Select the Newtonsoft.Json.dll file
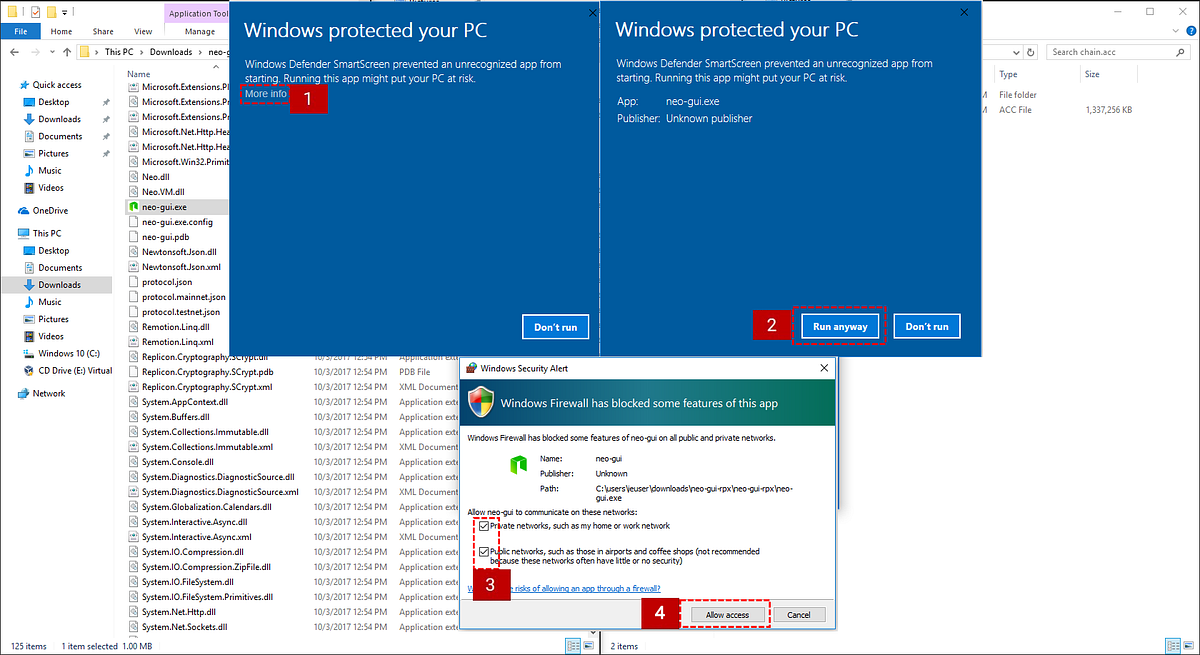This screenshot has width=1200, height=655. click(179, 252)
